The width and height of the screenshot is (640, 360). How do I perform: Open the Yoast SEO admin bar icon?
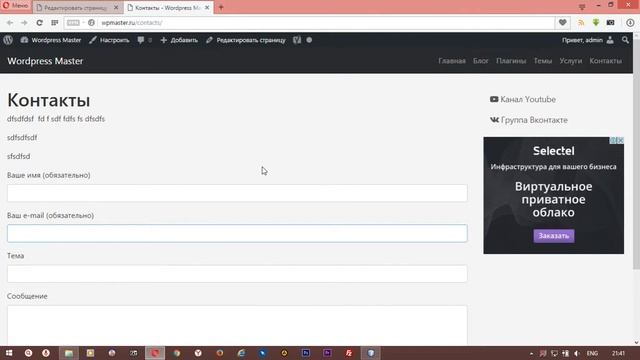tap(297, 40)
